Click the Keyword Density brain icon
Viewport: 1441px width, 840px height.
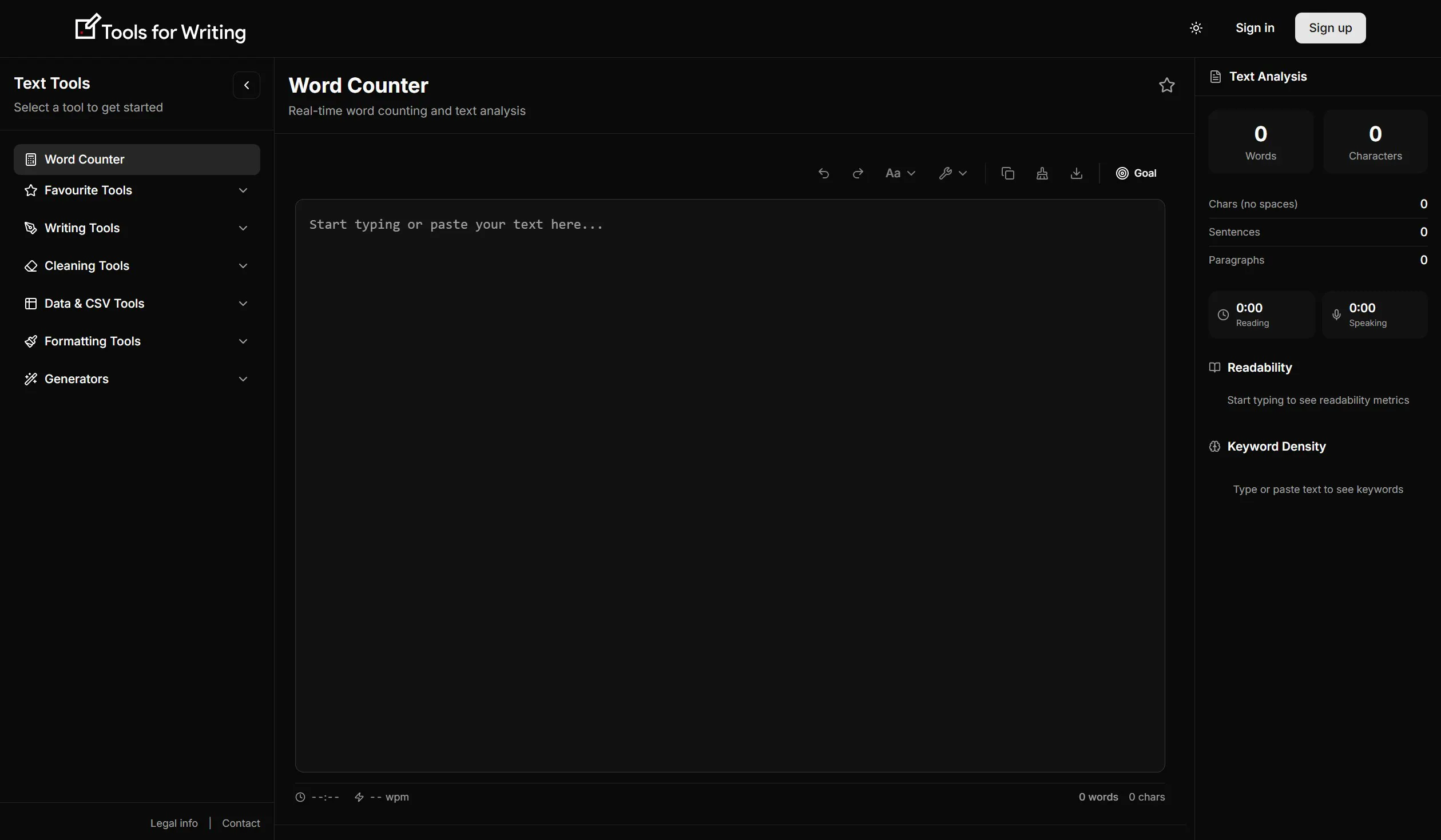(x=1214, y=446)
